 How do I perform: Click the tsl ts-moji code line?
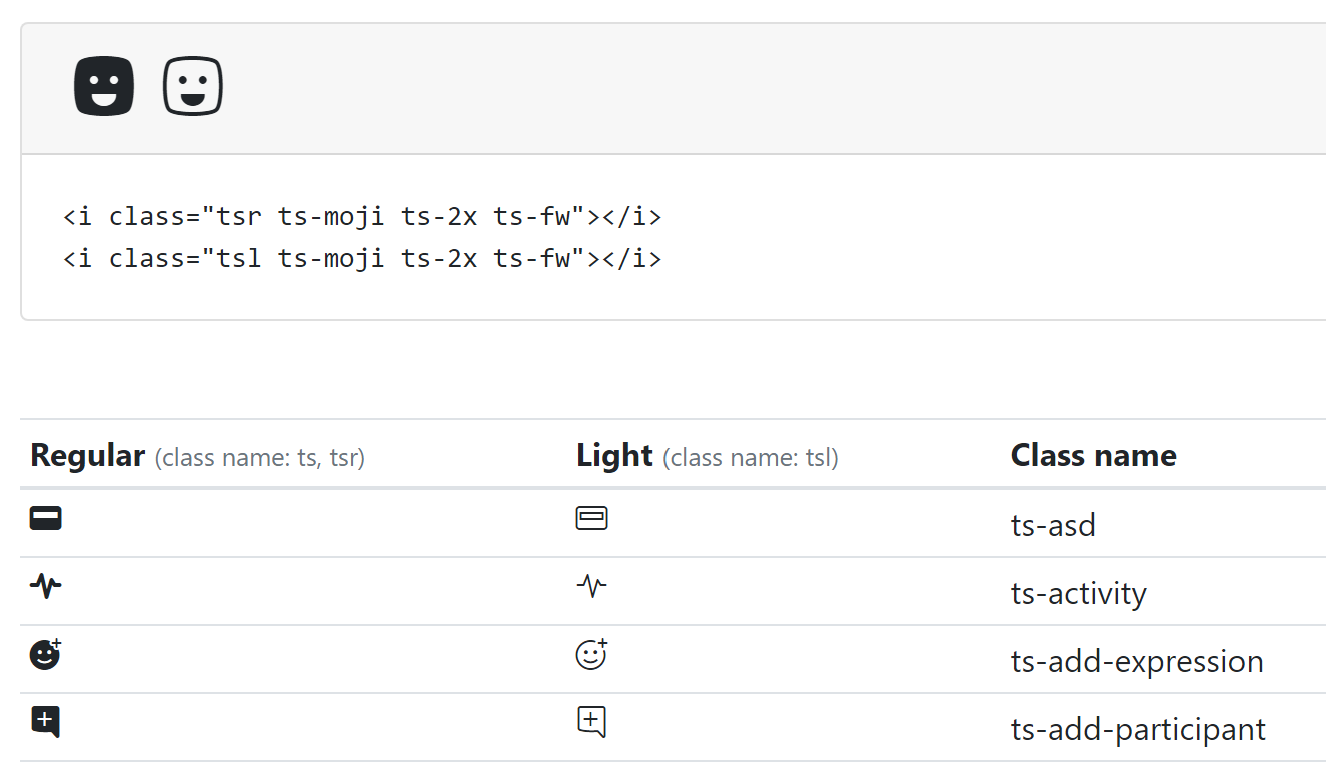click(362, 259)
